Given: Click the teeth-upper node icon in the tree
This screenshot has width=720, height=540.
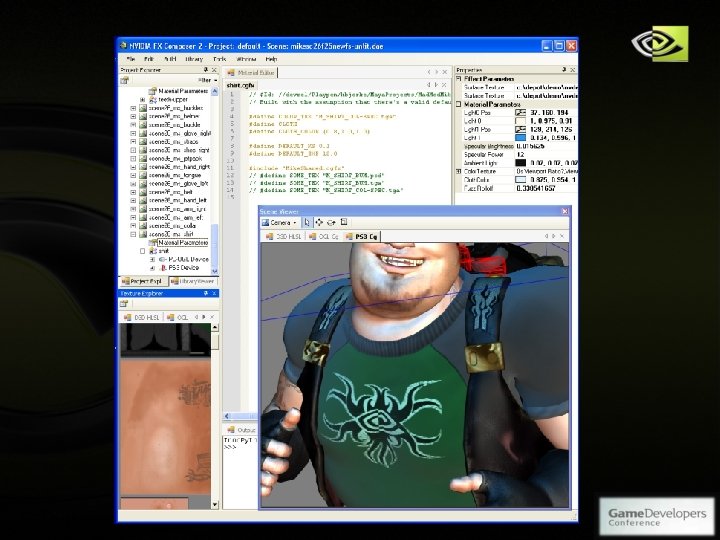Looking at the screenshot, I should pyautogui.click(x=153, y=100).
